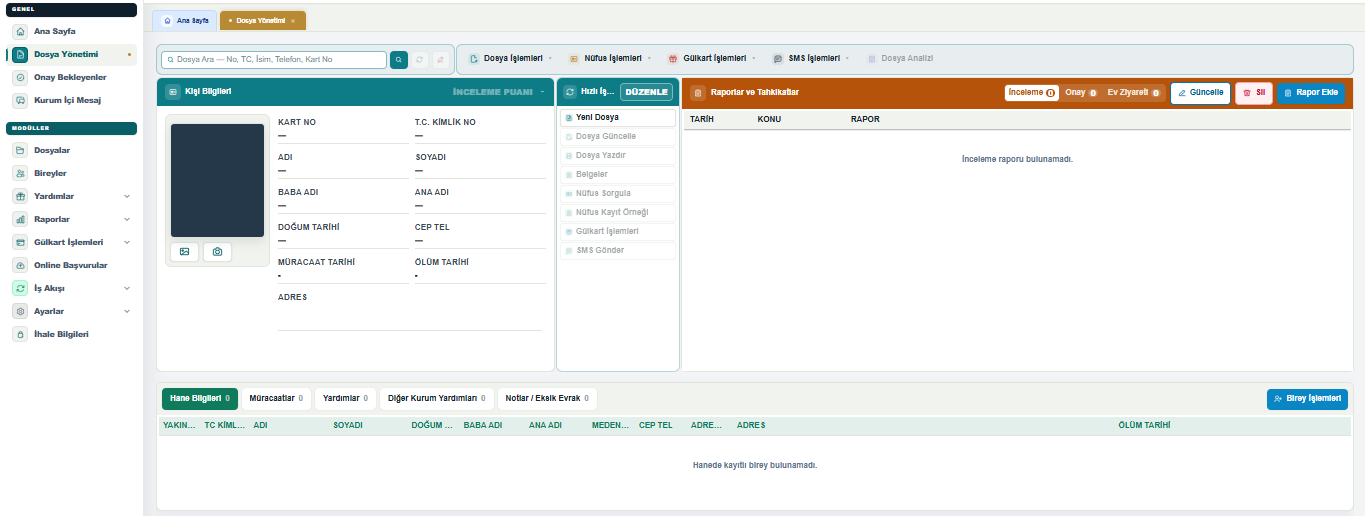Click Dosya Güncelle quick action
Image resolution: width=1365 pixels, height=516 pixels.
point(617,136)
